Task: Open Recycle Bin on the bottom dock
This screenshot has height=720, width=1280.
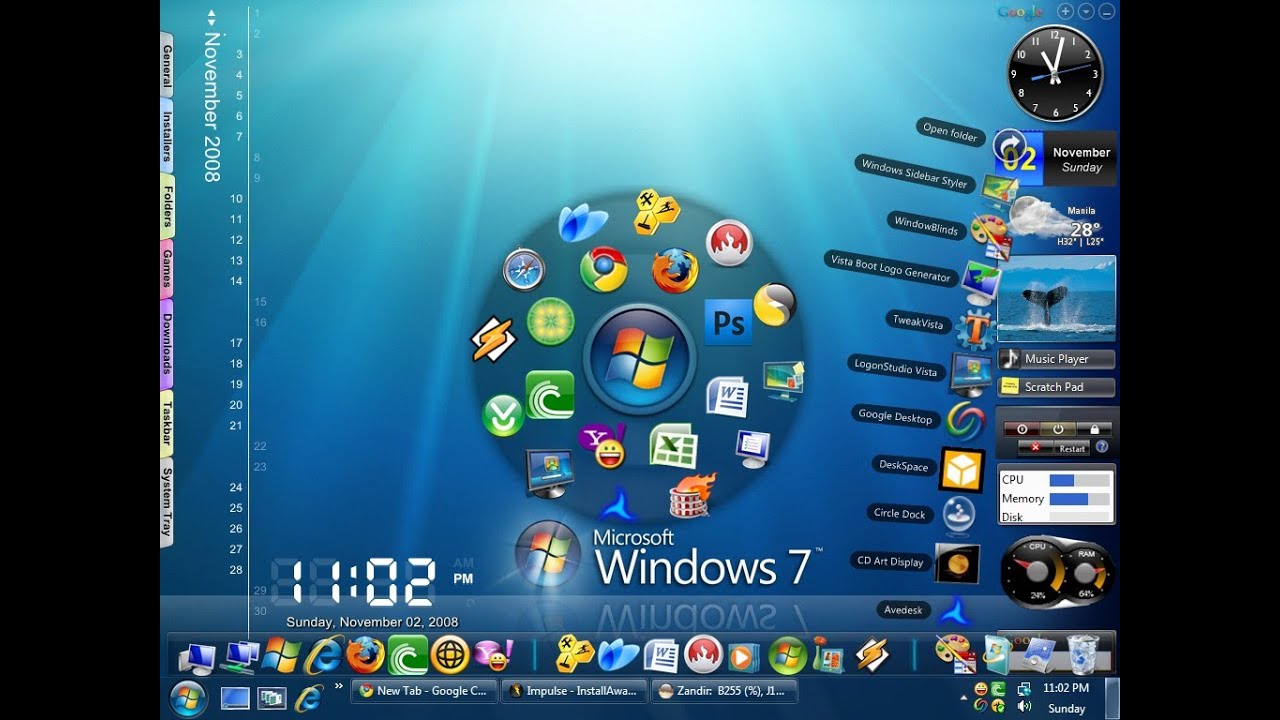Action: pos(1083,655)
